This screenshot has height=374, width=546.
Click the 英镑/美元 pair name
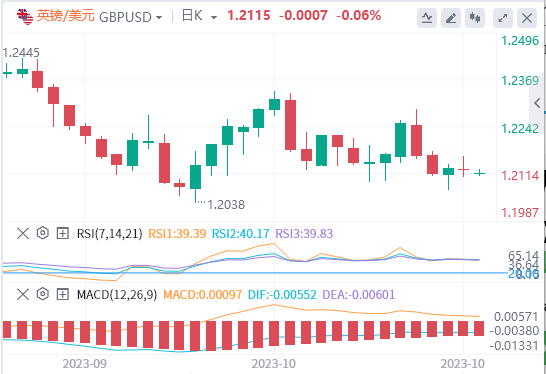[65, 16]
